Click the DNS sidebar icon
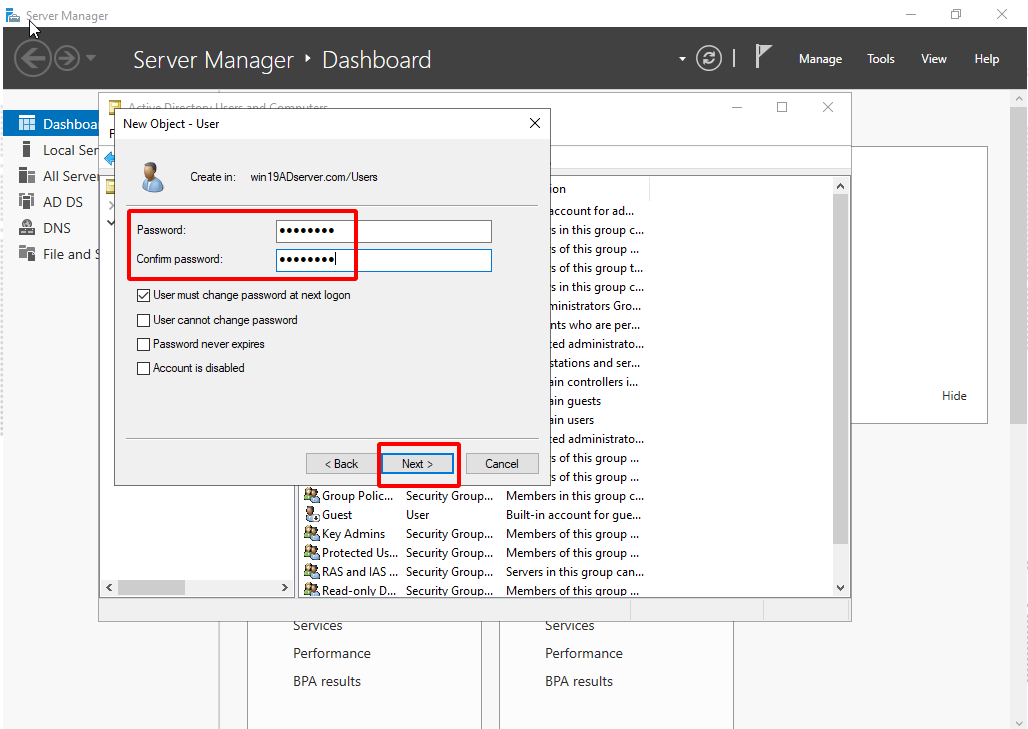1028x729 pixels. [x=27, y=227]
